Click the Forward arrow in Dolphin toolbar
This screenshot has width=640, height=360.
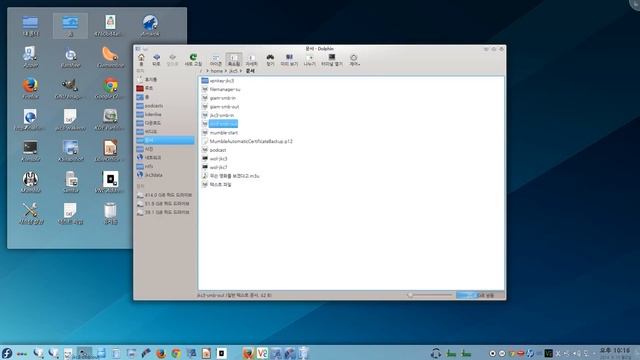[x=172, y=60]
